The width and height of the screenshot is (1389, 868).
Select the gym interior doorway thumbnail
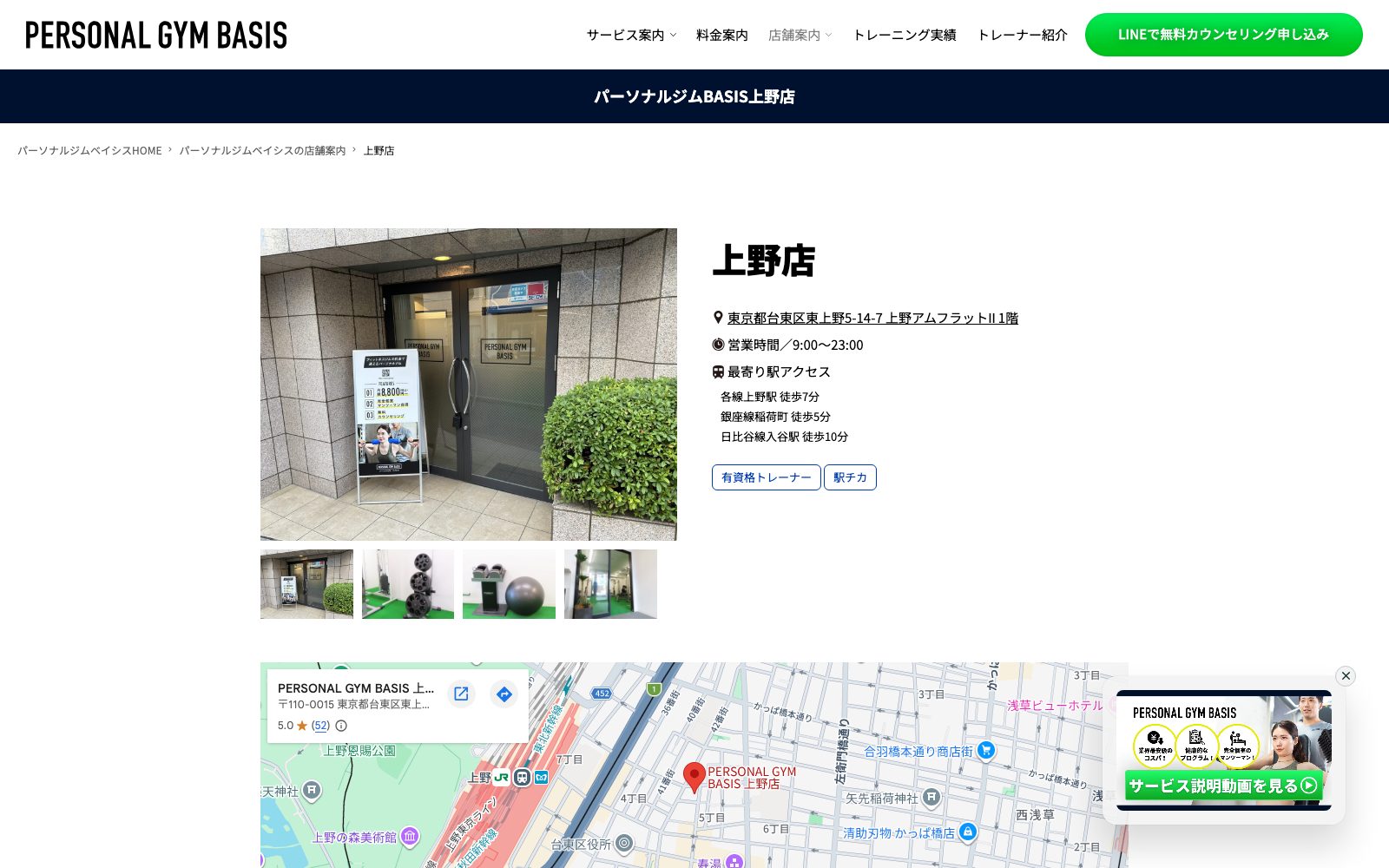(610, 584)
